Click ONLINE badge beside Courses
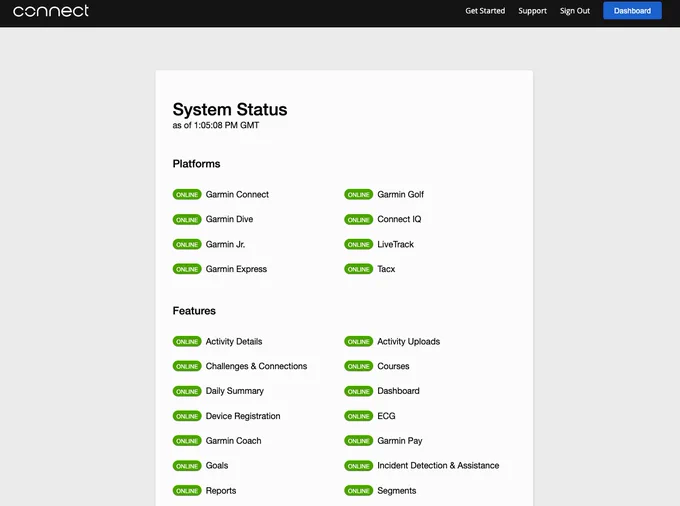 [x=359, y=366]
